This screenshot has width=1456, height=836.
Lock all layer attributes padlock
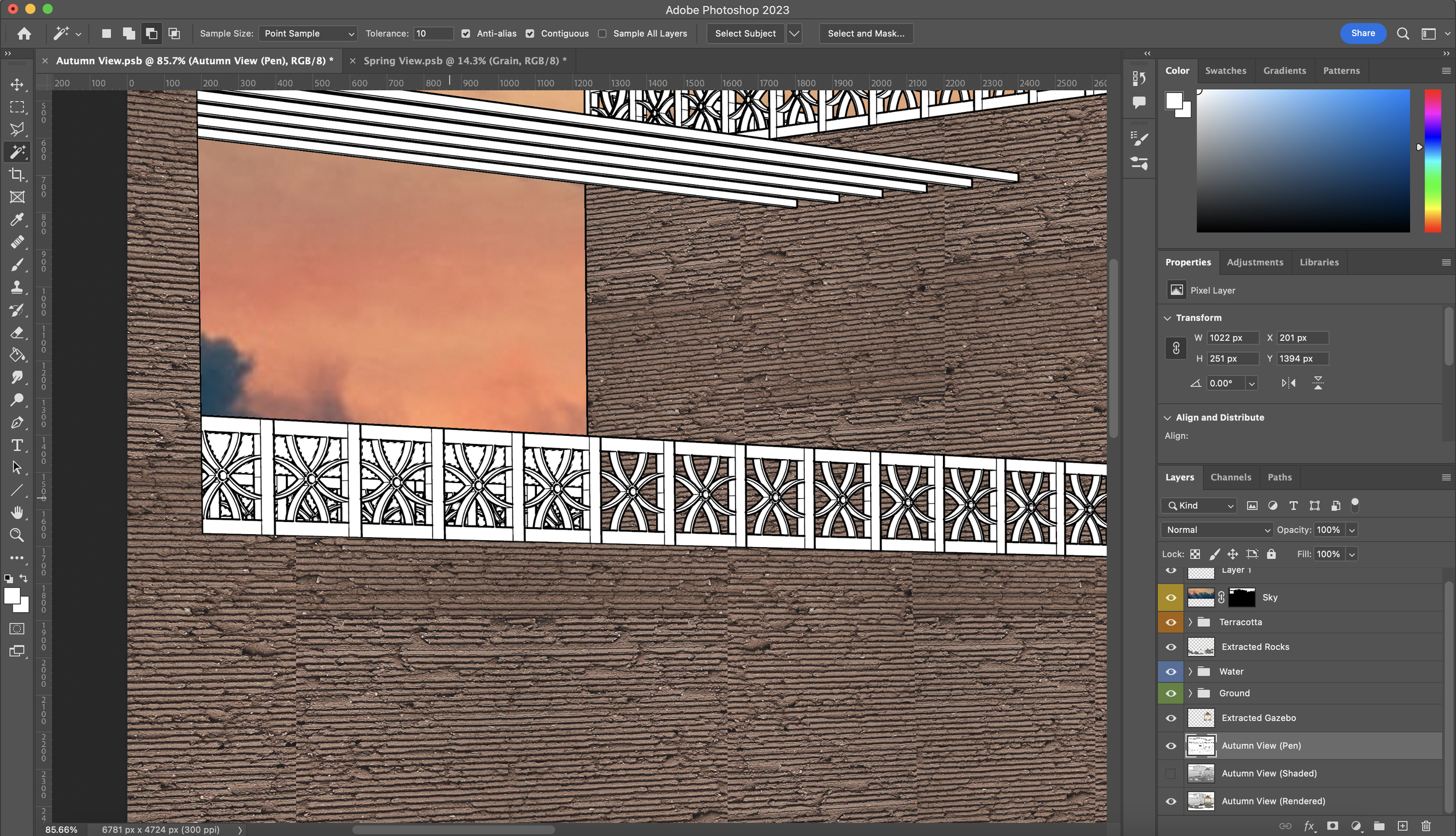coord(1271,554)
